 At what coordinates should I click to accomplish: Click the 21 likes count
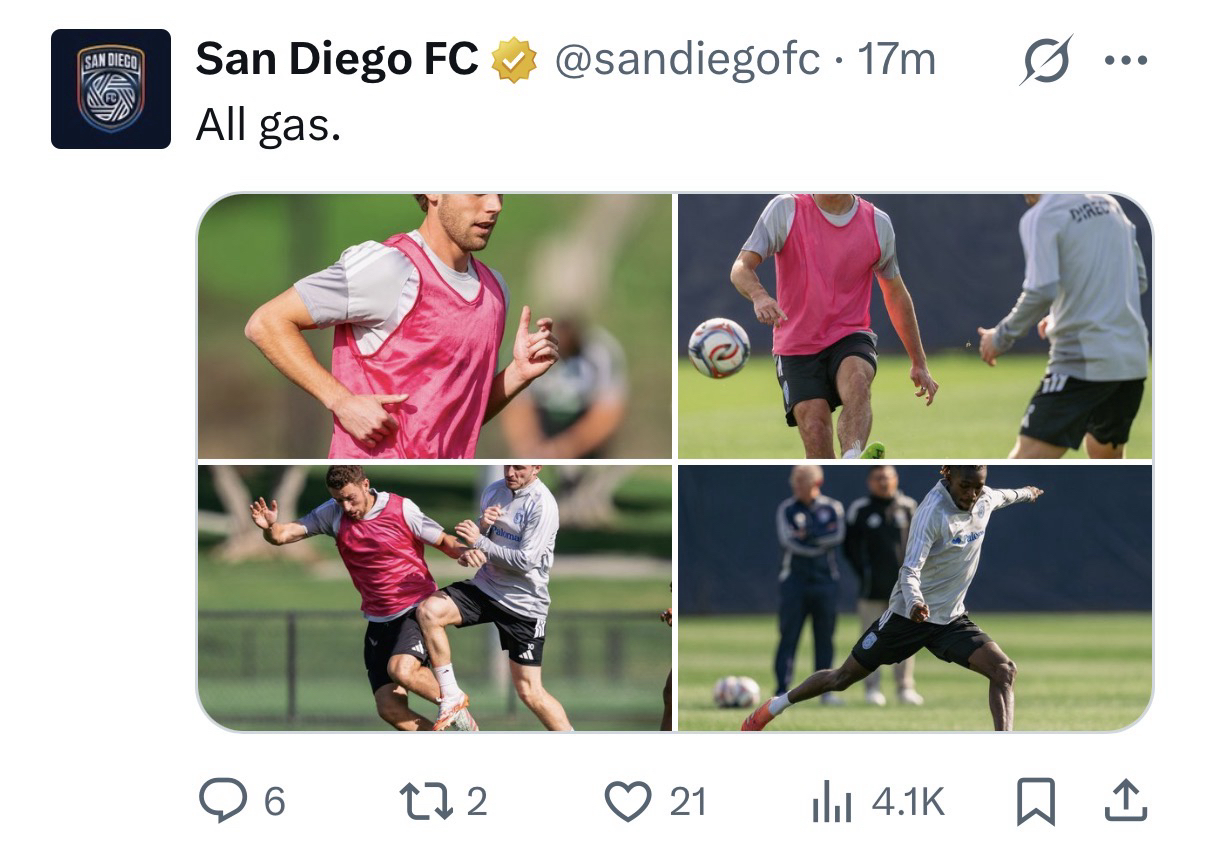(x=687, y=801)
